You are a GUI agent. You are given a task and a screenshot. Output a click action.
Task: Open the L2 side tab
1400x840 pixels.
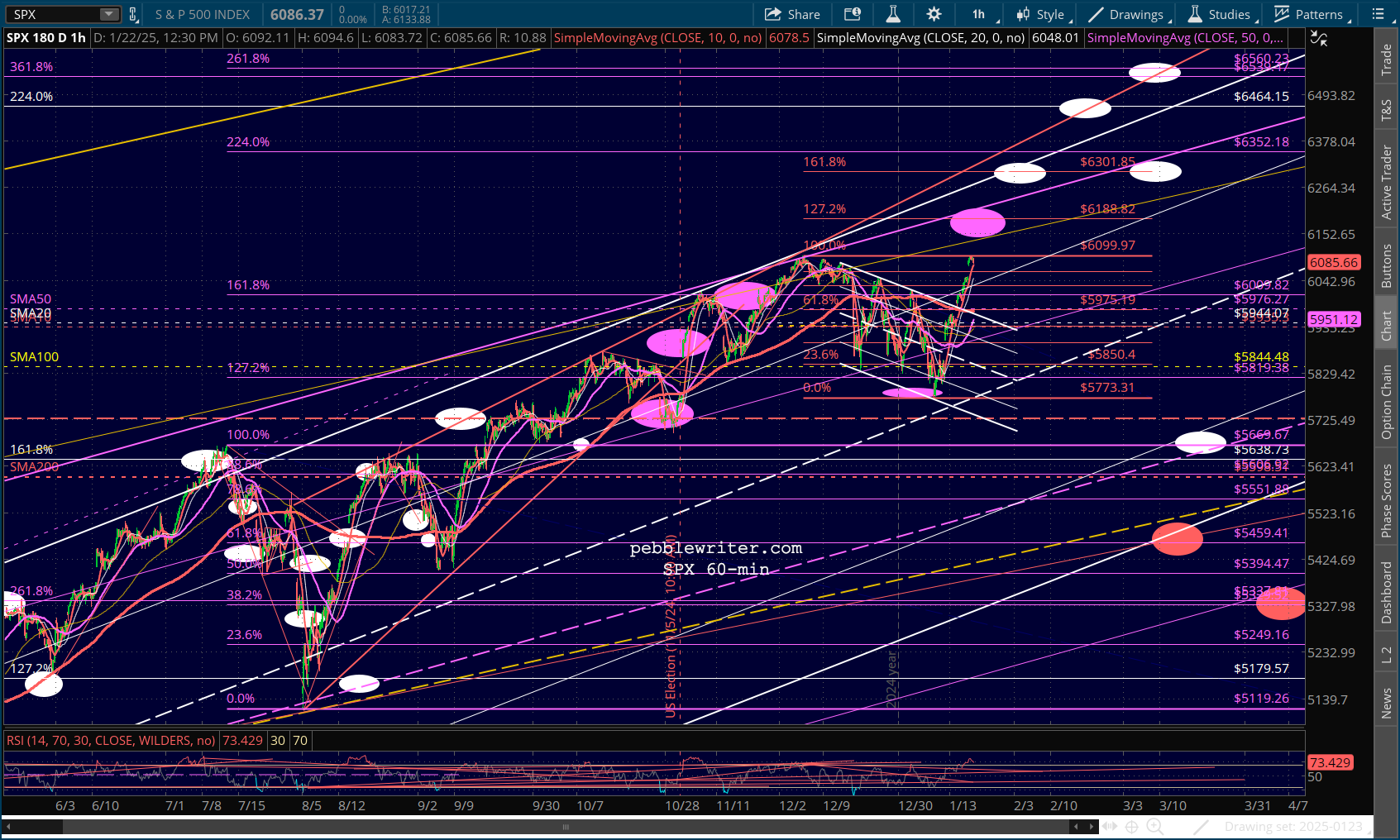click(x=1387, y=655)
